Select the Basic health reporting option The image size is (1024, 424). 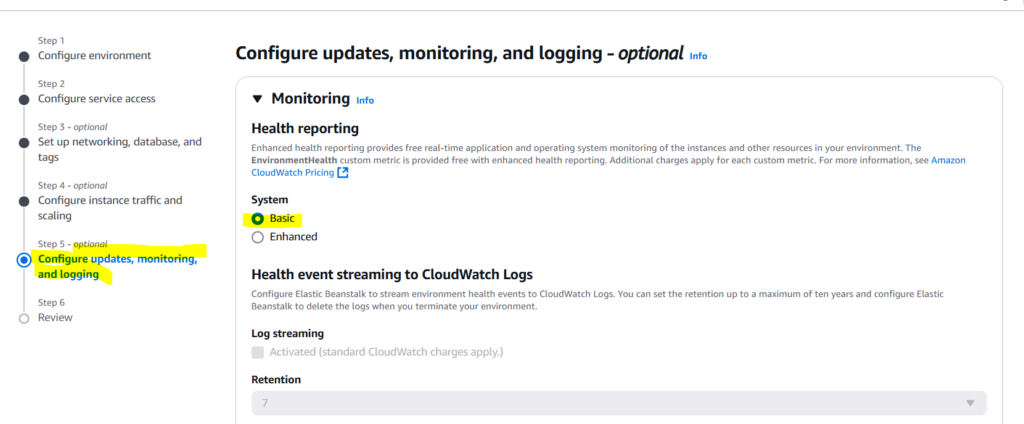click(x=258, y=218)
